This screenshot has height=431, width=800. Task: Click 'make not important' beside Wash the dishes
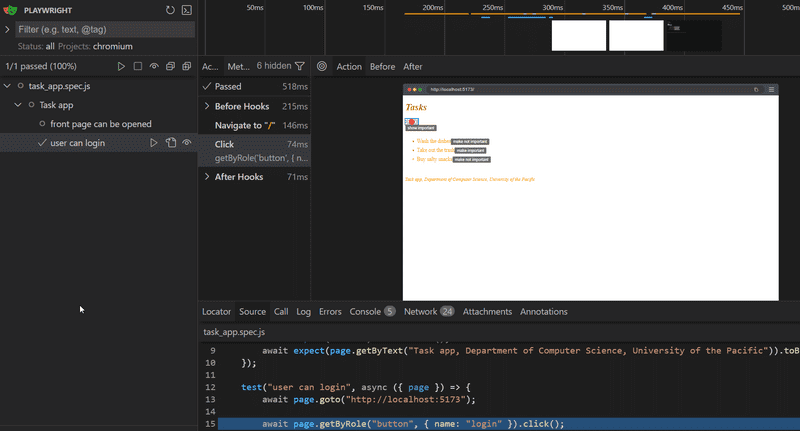tap(470, 141)
